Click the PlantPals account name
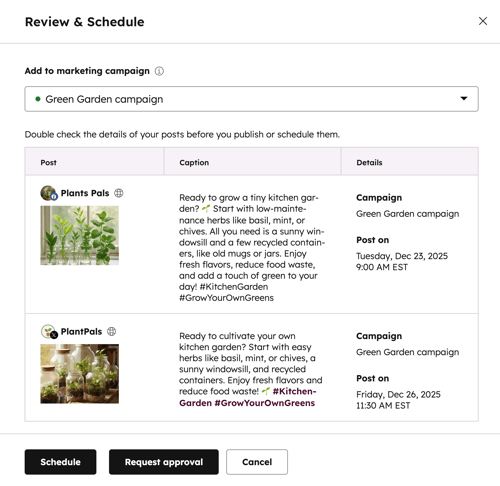 (x=81, y=331)
